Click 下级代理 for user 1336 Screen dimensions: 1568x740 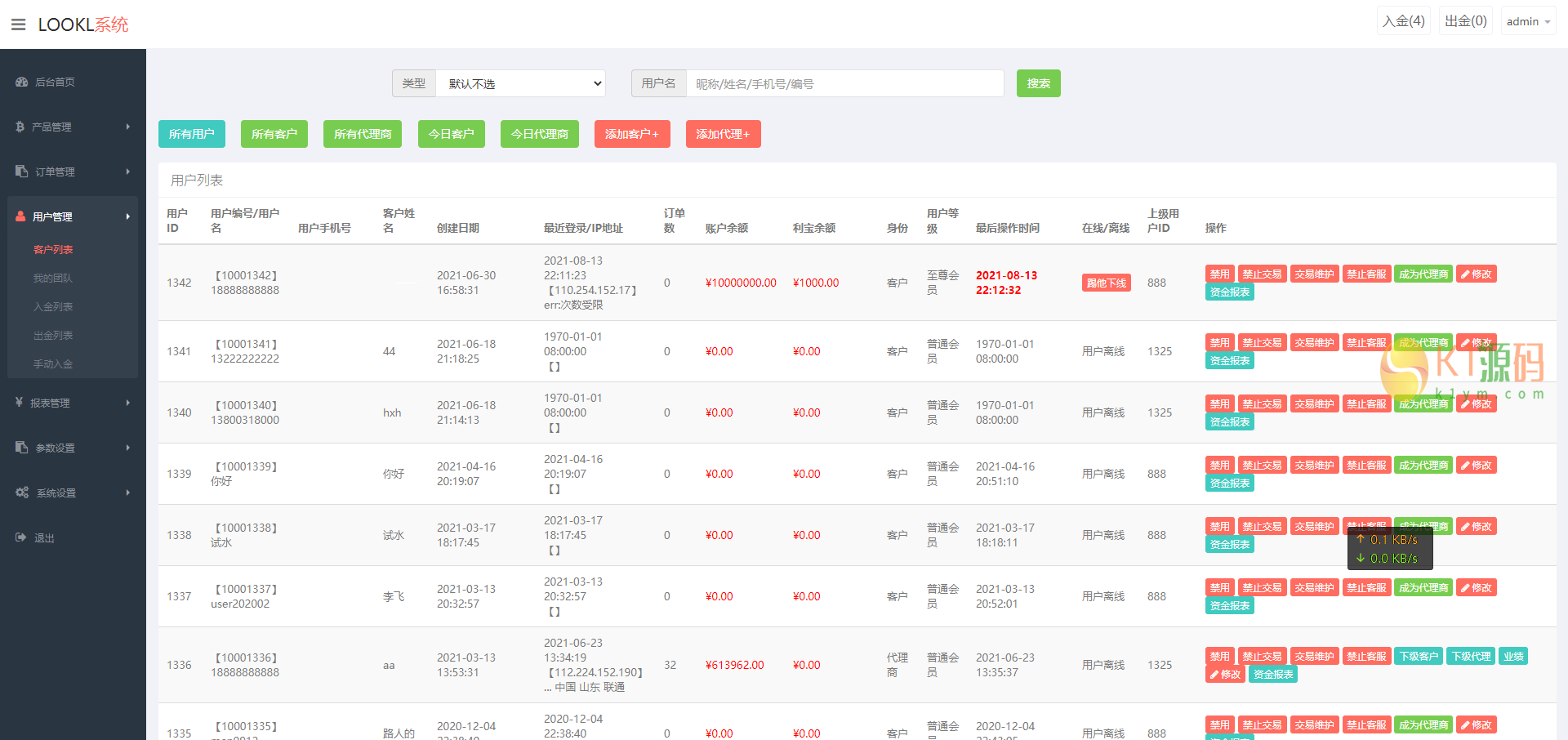click(x=1471, y=657)
